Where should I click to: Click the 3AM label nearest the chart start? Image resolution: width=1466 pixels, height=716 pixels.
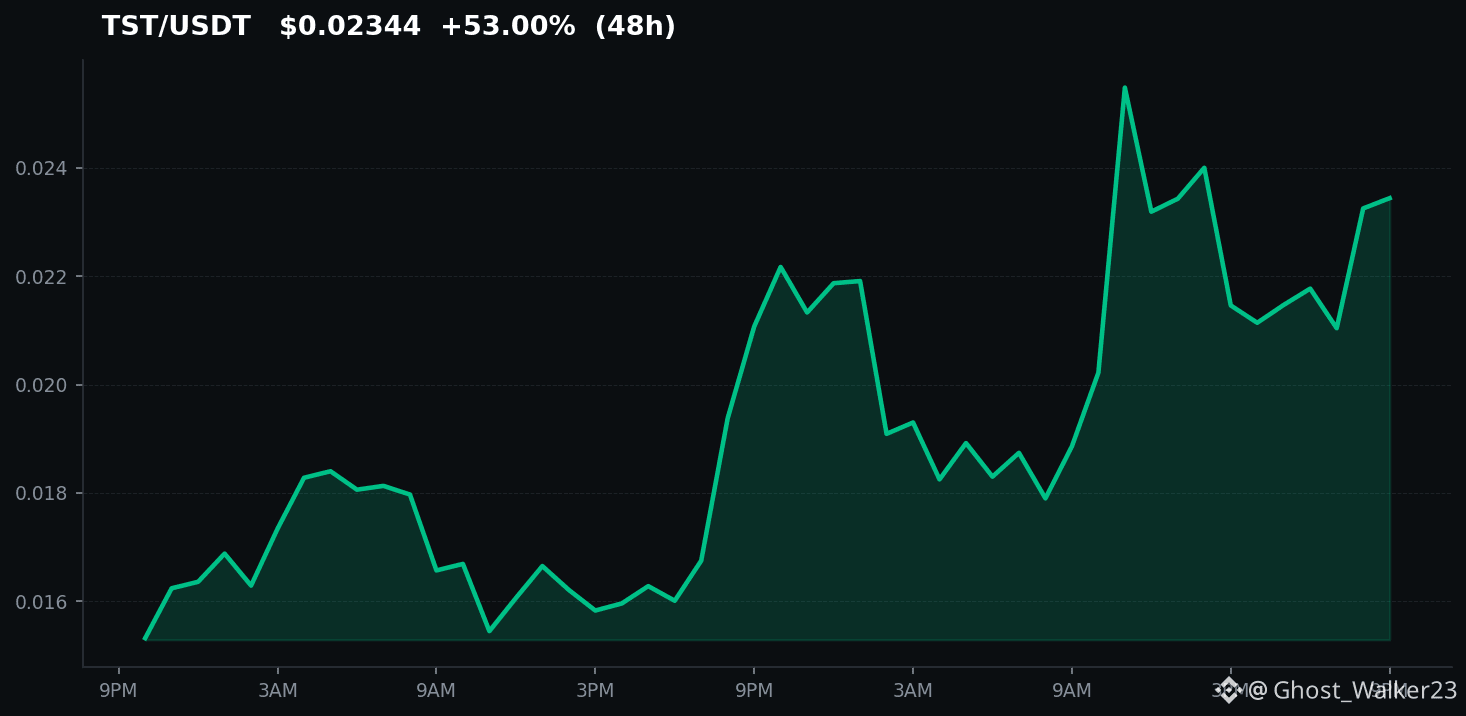277,691
